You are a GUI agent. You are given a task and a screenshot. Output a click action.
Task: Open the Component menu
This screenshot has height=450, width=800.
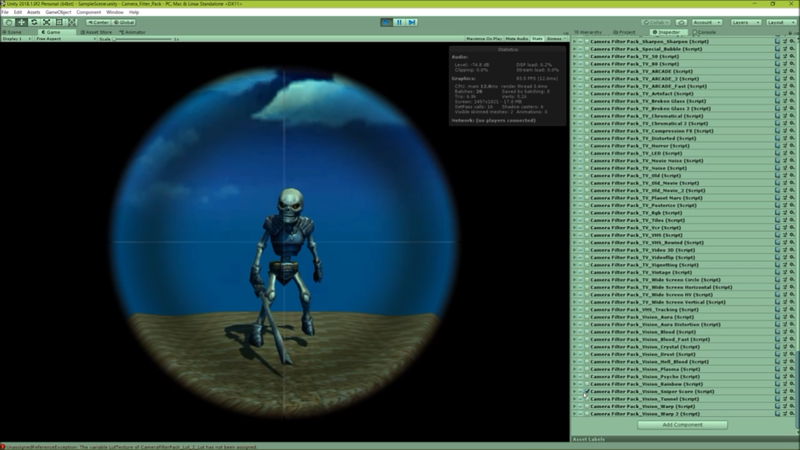coord(89,12)
